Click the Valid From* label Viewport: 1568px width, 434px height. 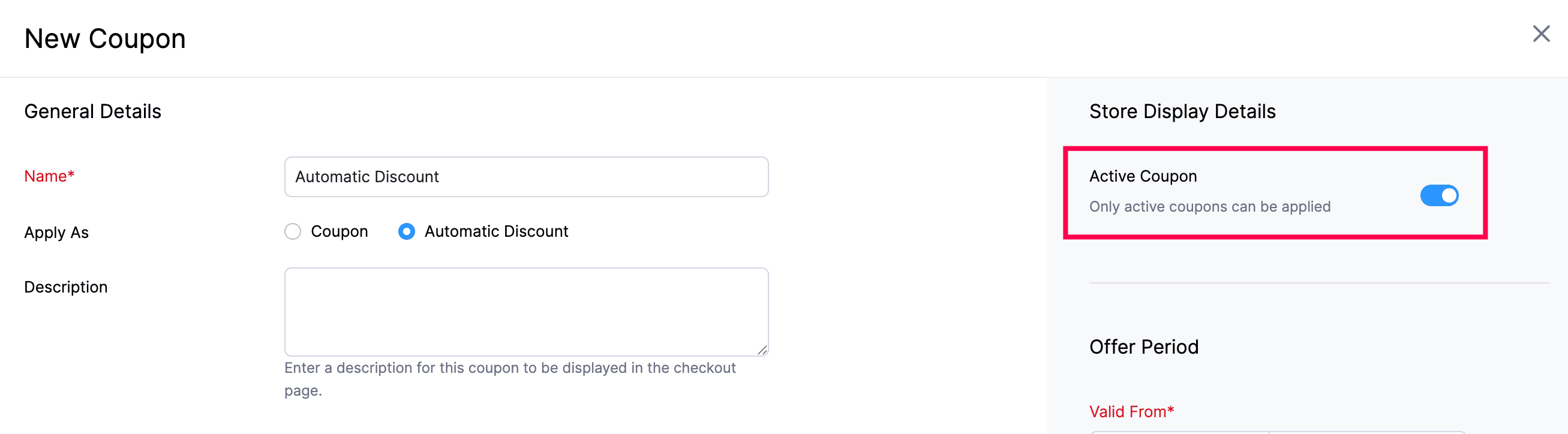click(x=1131, y=411)
